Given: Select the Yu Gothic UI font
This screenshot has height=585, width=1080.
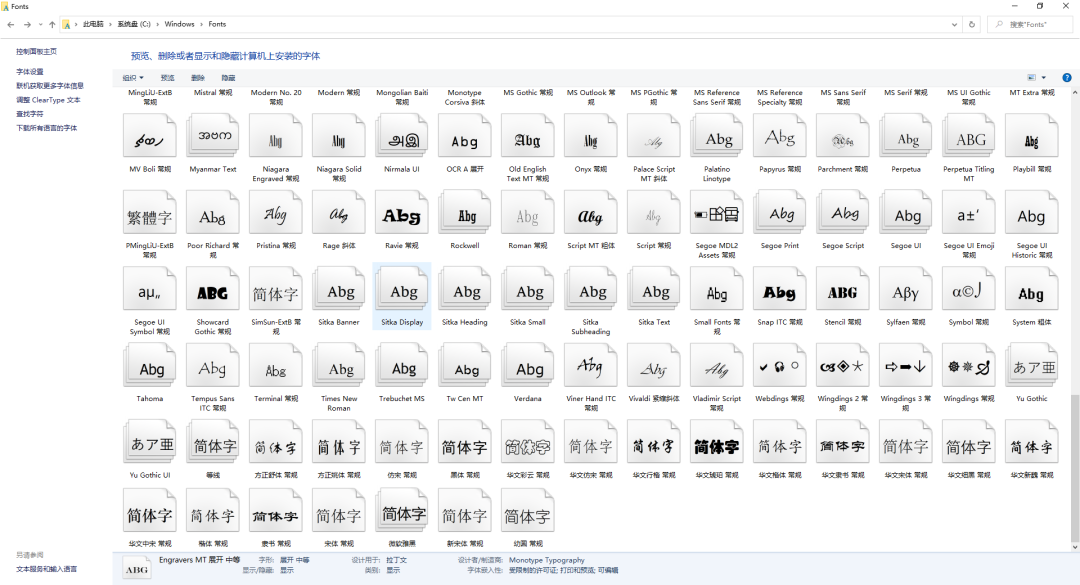Looking at the screenshot, I should click(149, 443).
